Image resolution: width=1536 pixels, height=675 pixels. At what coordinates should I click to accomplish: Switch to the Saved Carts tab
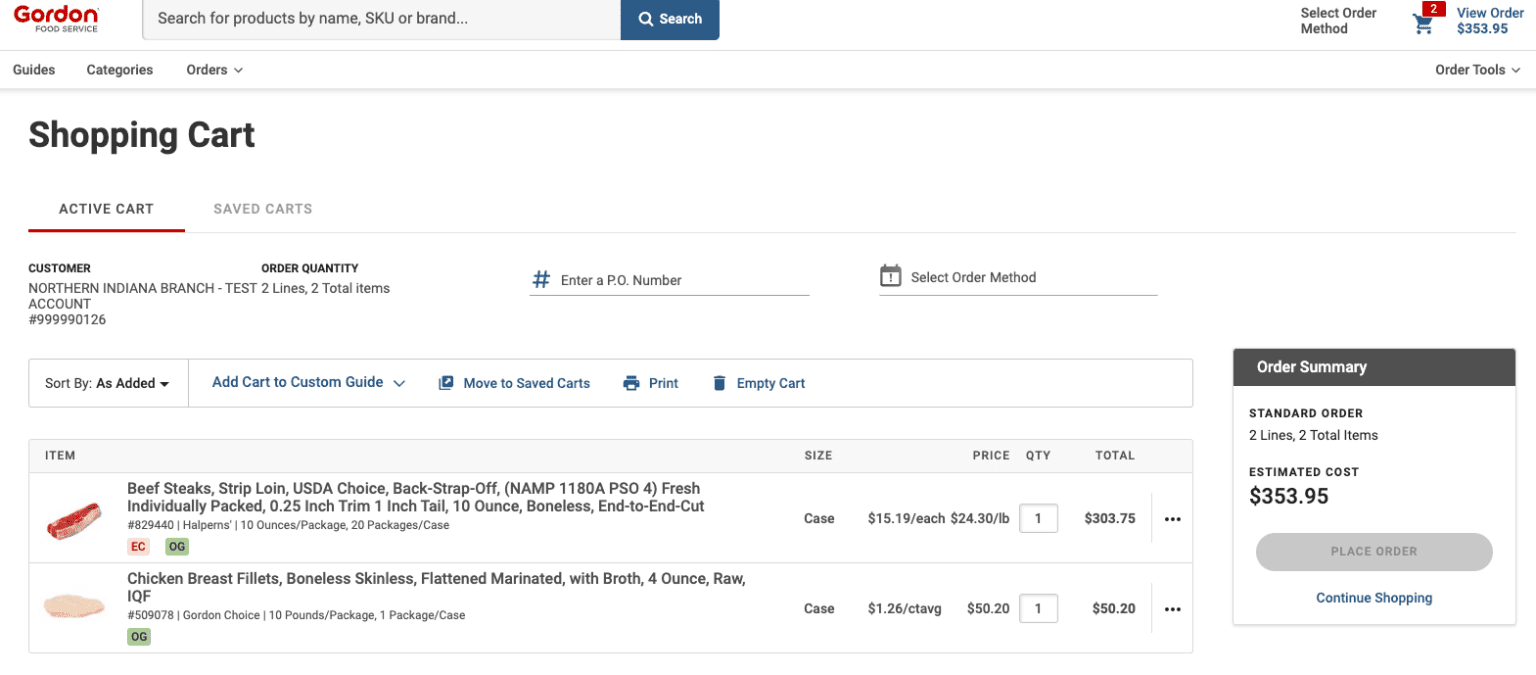(x=263, y=209)
